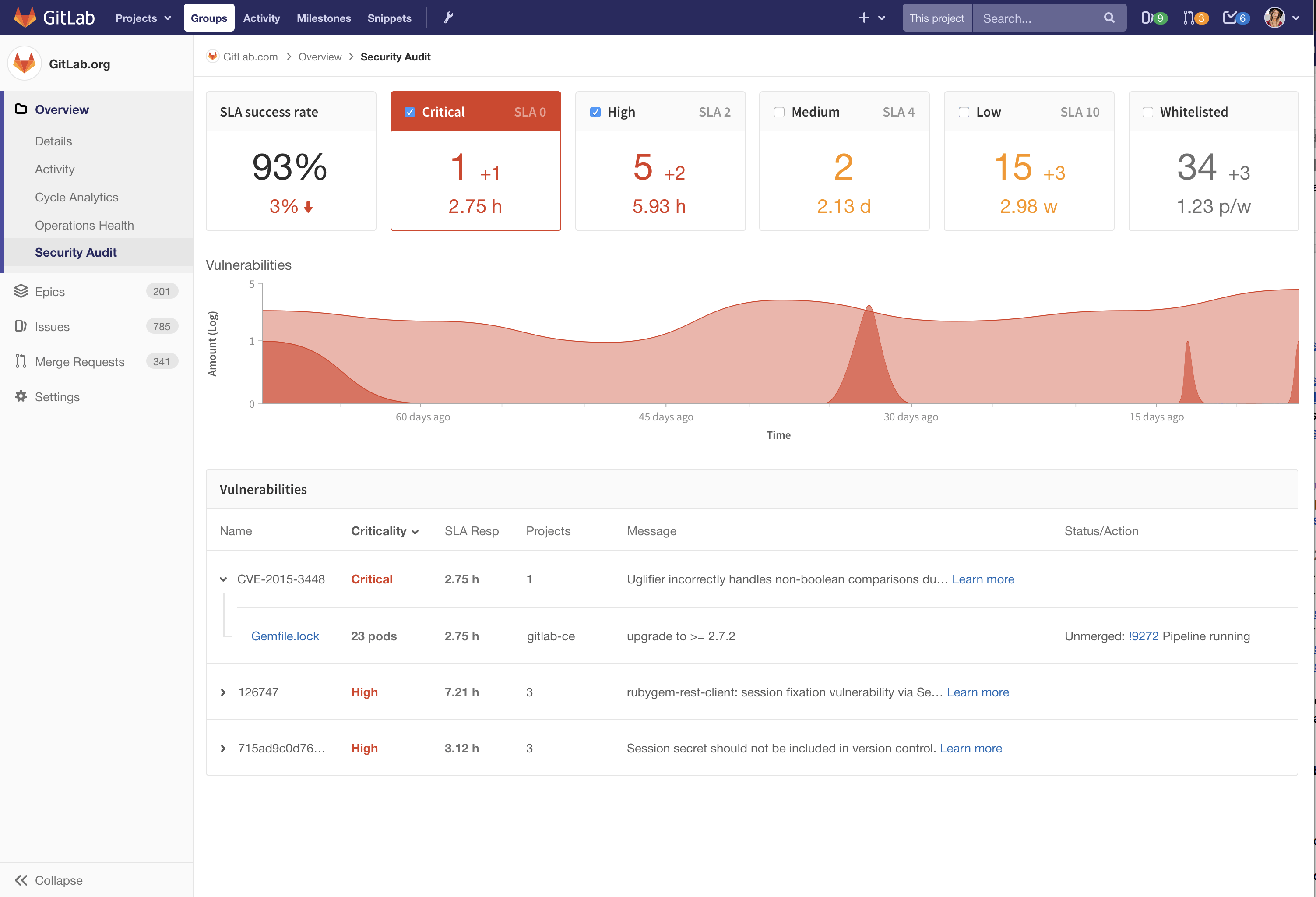Click Learn more for the Uglifier vulnerability

click(x=983, y=579)
